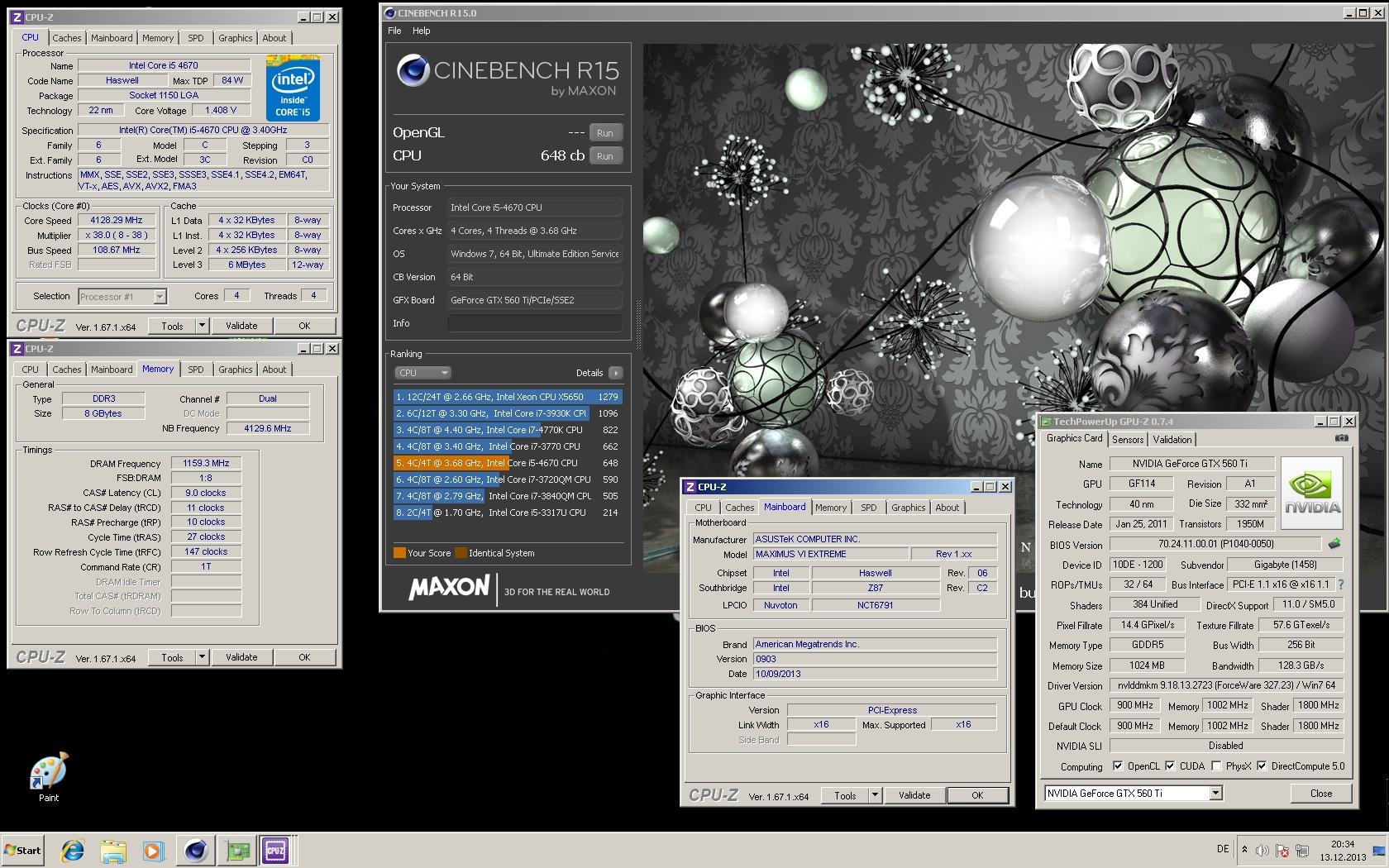The width and height of the screenshot is (1389, 868).
Task: Click the Core Speed value 4128.29 MHz
Action: coord(117,220)
